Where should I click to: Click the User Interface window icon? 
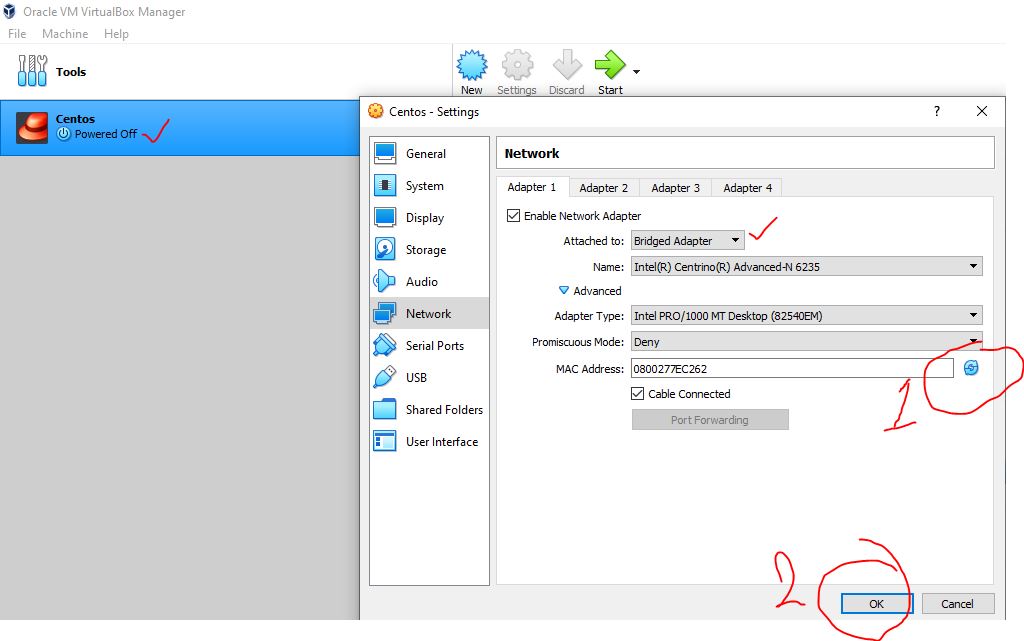pyautogui.click(x=385, y=441)
